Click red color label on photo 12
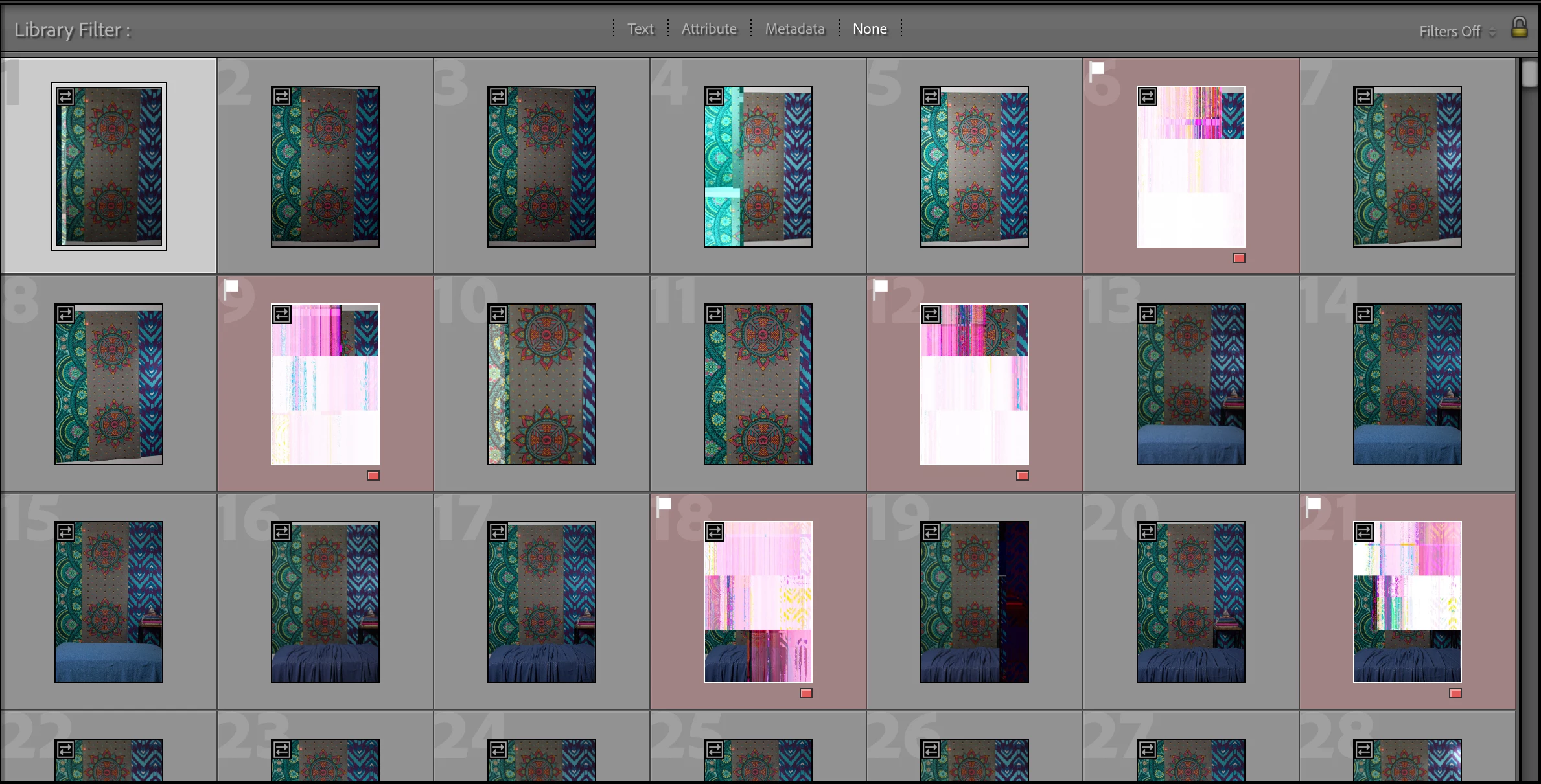The image size is (1541, 784). click(x=1023, y=476)
